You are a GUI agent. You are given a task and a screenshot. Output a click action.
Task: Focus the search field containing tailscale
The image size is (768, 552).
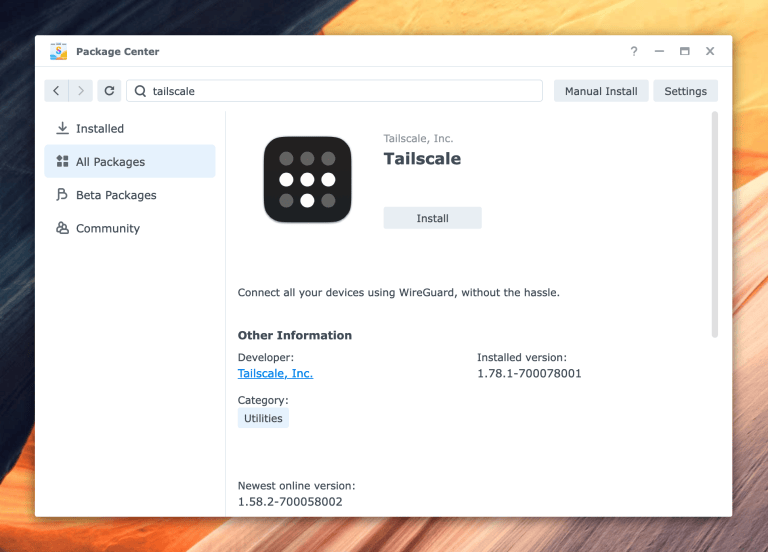click(x=335, y=91)
